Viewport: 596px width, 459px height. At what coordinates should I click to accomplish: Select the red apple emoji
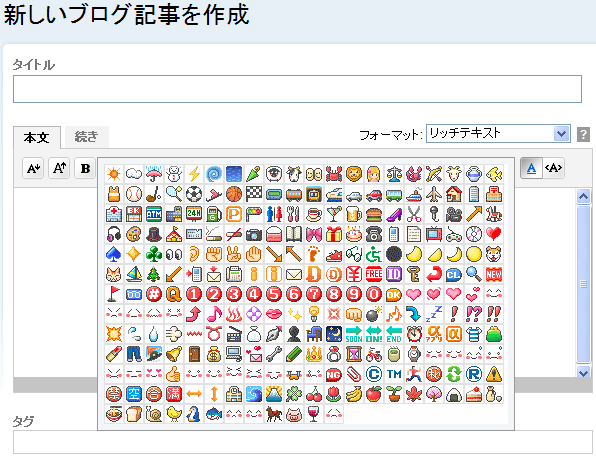point(374,394)
